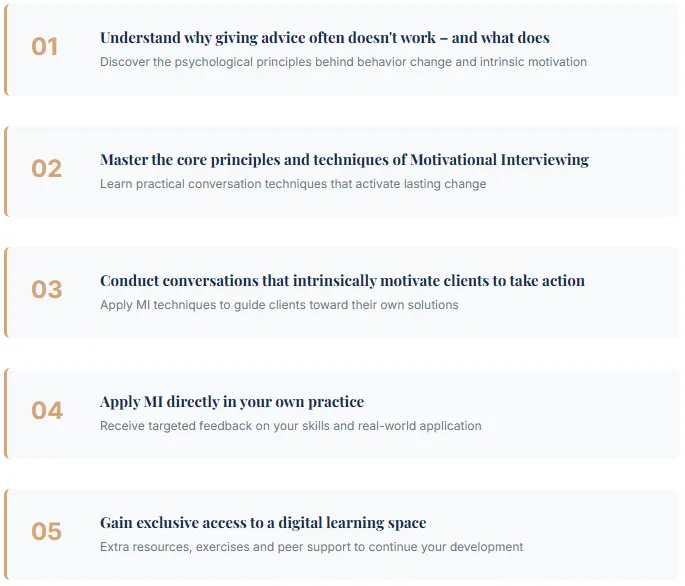Click 'Conduct conversations that intrinsically motivate clients' heading

click(342, 281)
